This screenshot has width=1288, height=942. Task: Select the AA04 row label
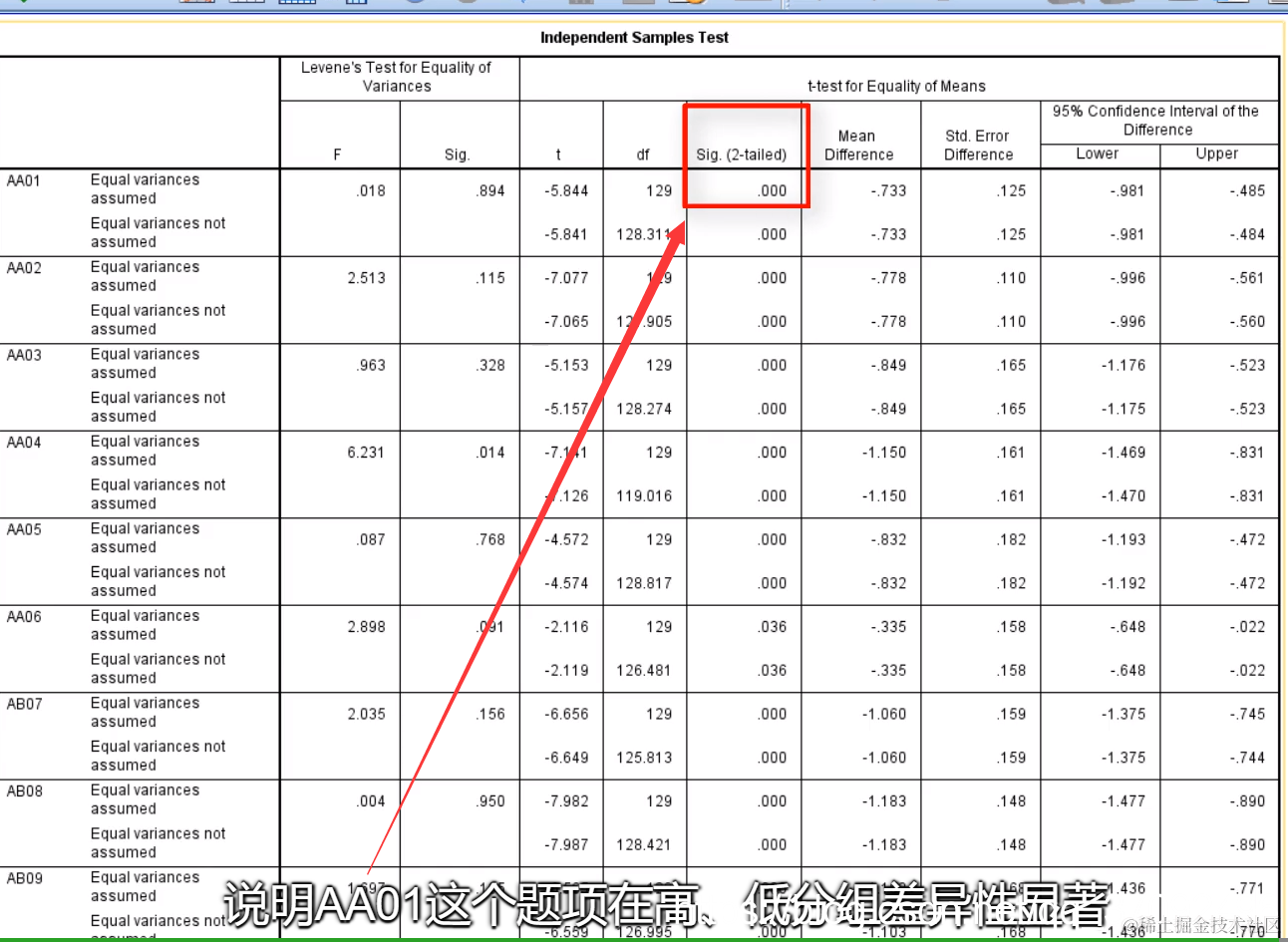tap(24, 443)
